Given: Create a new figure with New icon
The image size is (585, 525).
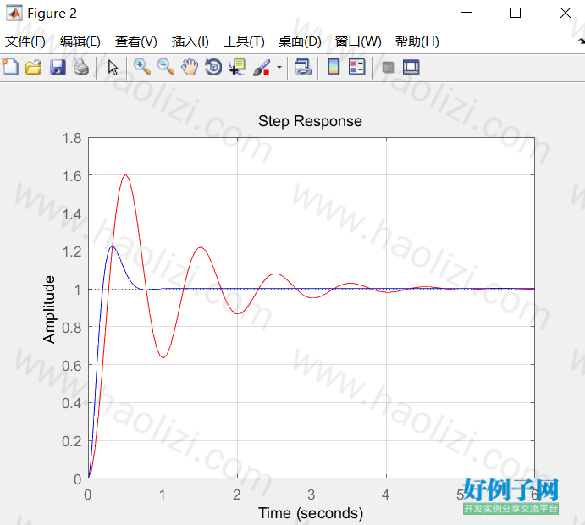Looking at the screenshot, I should click(x=10, y=67).
